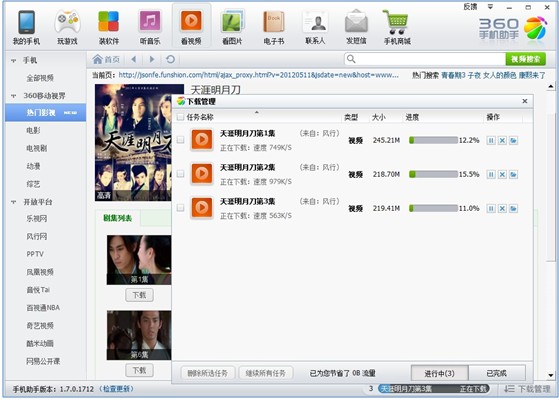Tick the checkbox for 天涯明月刀第3集

click(181, 208)
